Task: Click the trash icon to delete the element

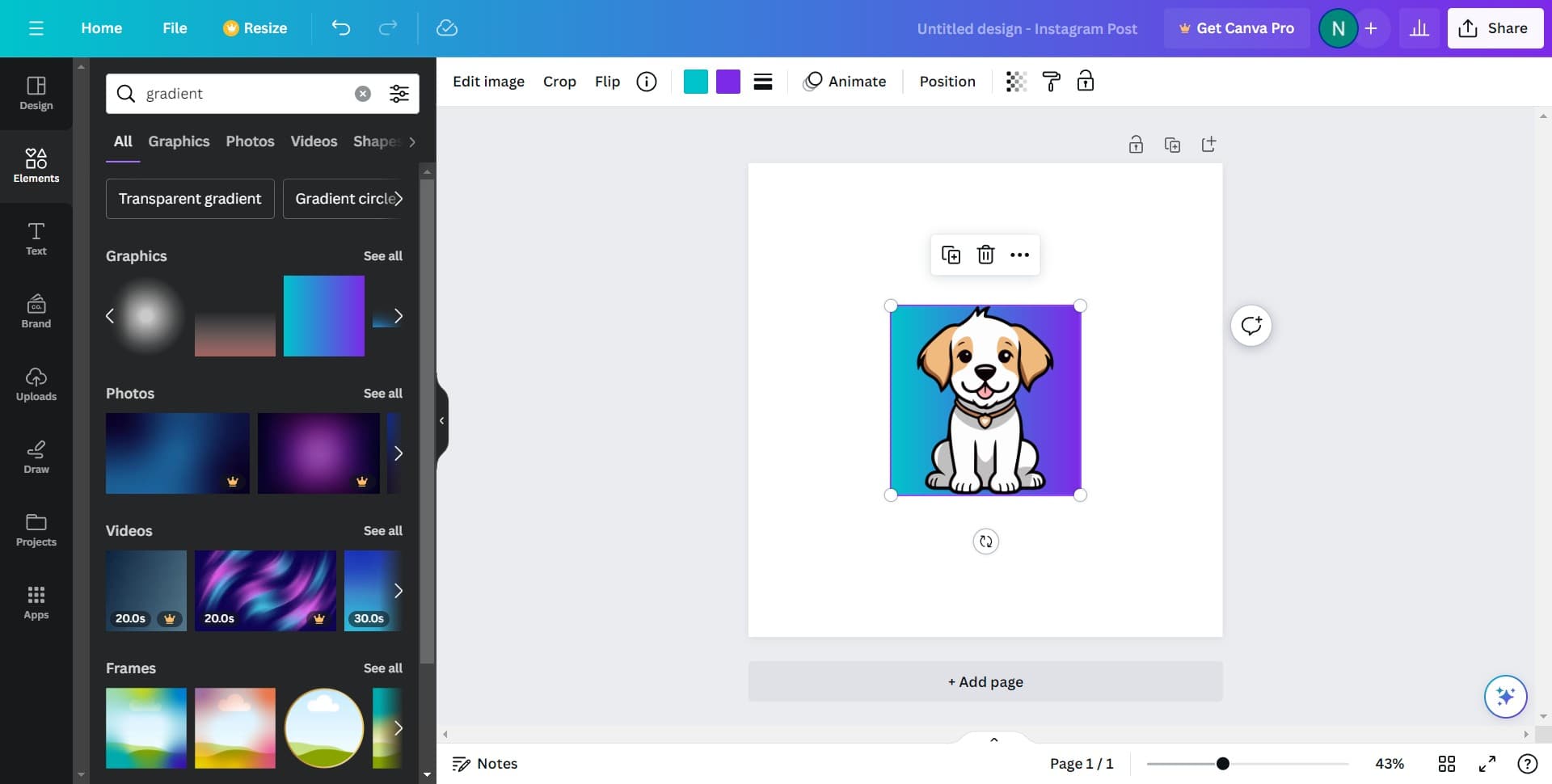Action: [x=985, y=255]
